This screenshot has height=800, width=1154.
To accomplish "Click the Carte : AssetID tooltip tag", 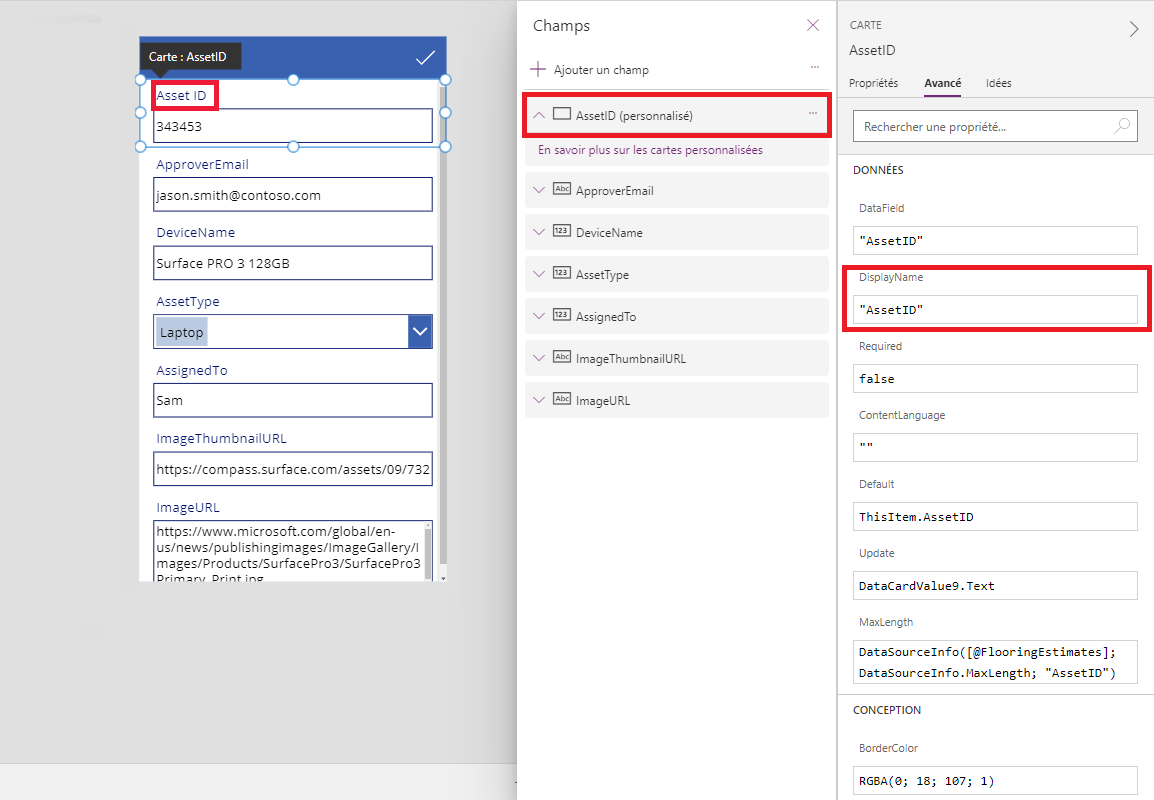I will [x=190, y=57].
